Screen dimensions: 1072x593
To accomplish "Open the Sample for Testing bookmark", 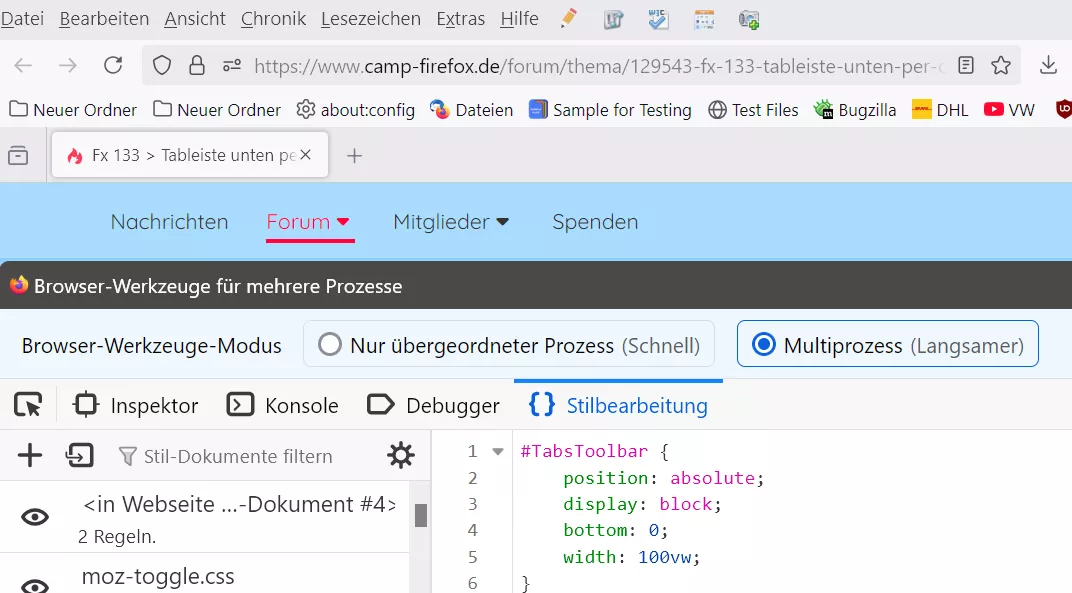I will (x=610, y=109).
